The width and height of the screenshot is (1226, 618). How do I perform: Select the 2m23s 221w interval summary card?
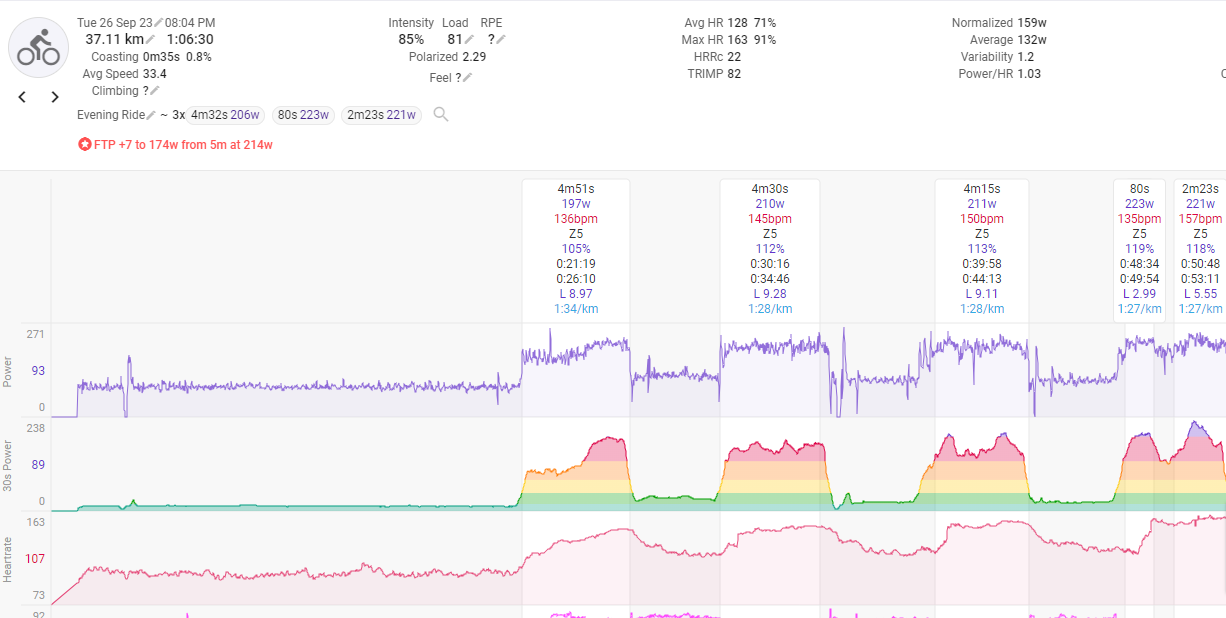[1199, 249]
